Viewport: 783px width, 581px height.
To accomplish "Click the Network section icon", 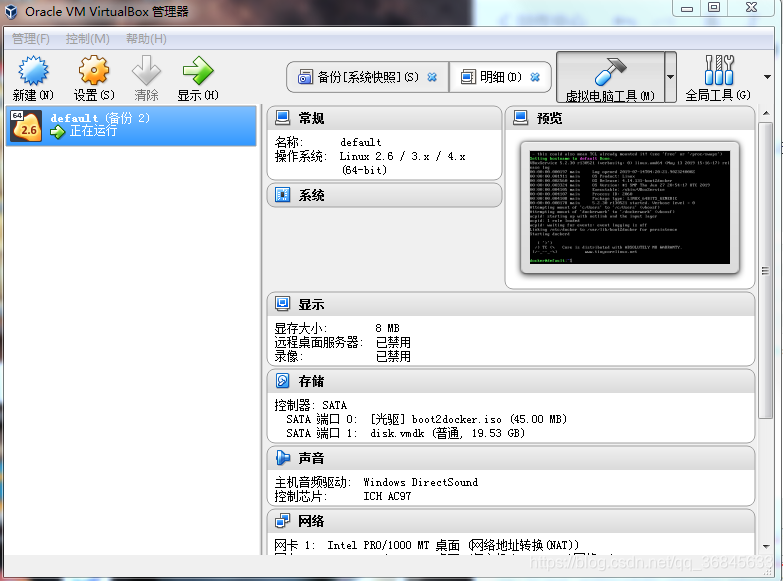I will tap(283, 521).
